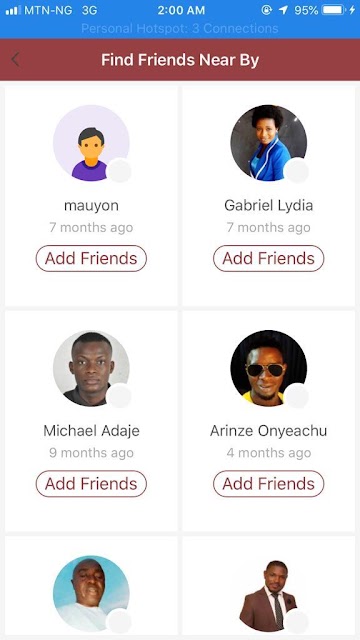360x640 pixels.
Task: Tap status dot on Michael Adaje's avatar
Action: point(119,396)
